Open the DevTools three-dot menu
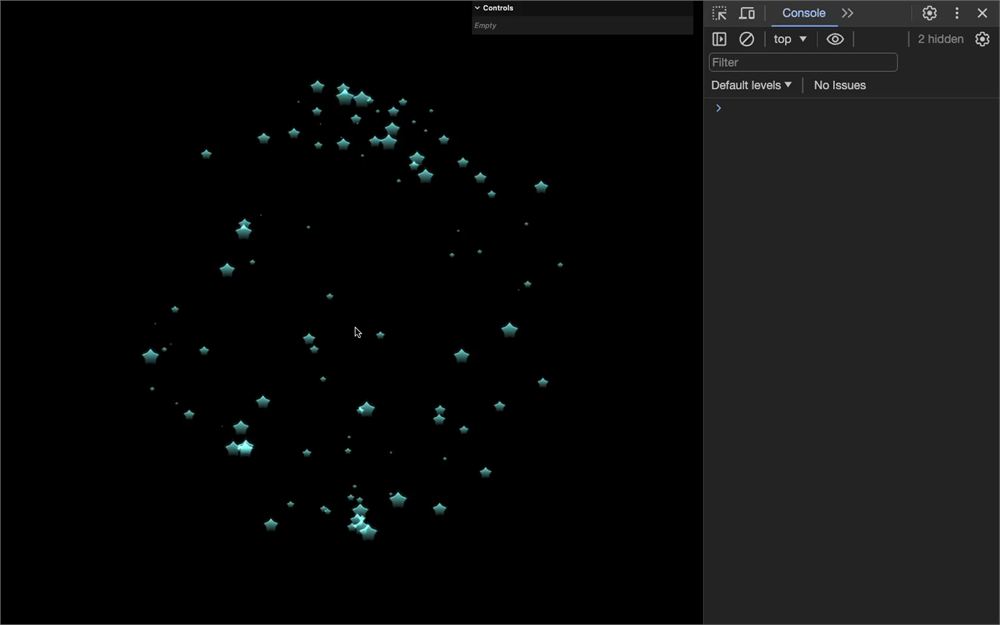 pos(957,13)
